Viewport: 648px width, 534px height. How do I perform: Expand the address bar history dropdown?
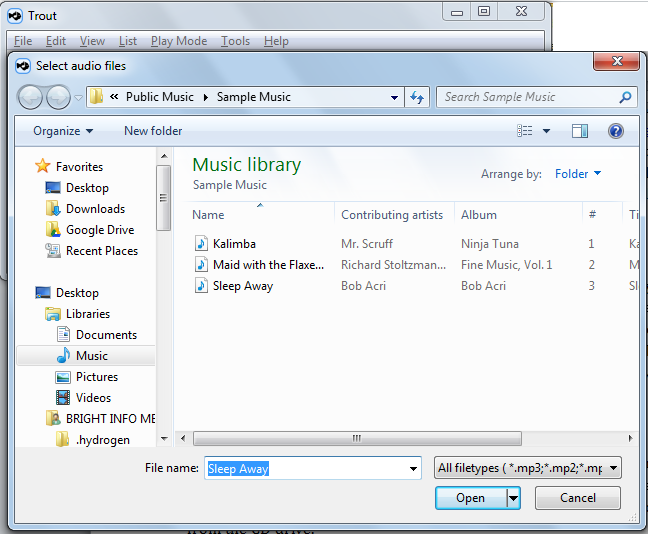(x=394, y=98)
